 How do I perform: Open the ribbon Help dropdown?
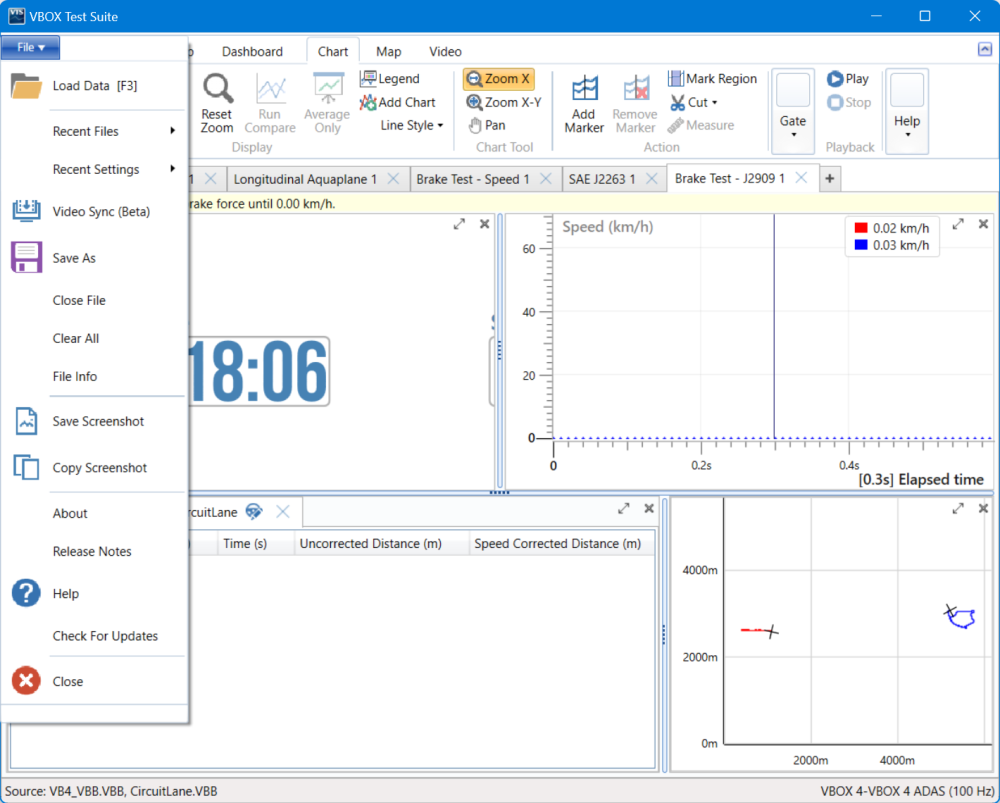coord(907,112)
